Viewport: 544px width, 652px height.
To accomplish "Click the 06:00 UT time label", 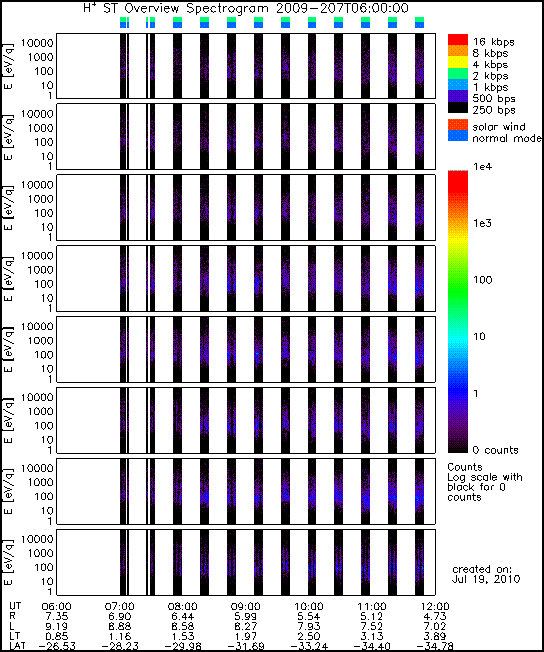I will (57, 607).
